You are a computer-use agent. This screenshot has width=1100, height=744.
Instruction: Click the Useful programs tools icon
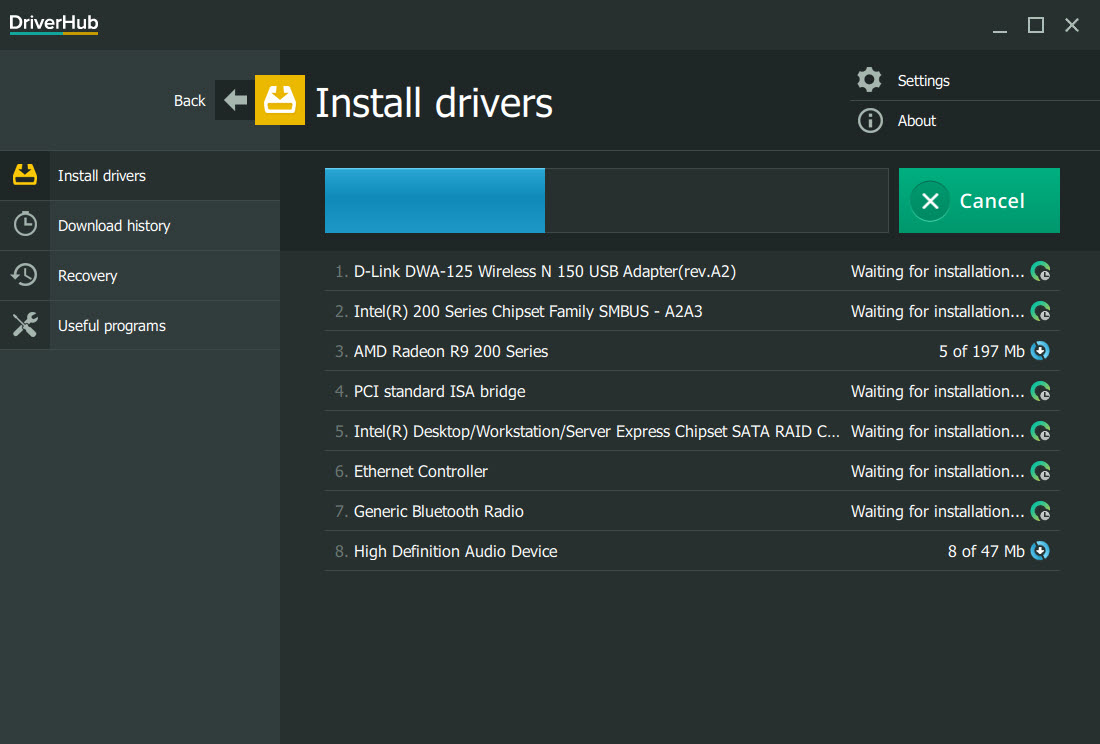click(x=25, y=325)
